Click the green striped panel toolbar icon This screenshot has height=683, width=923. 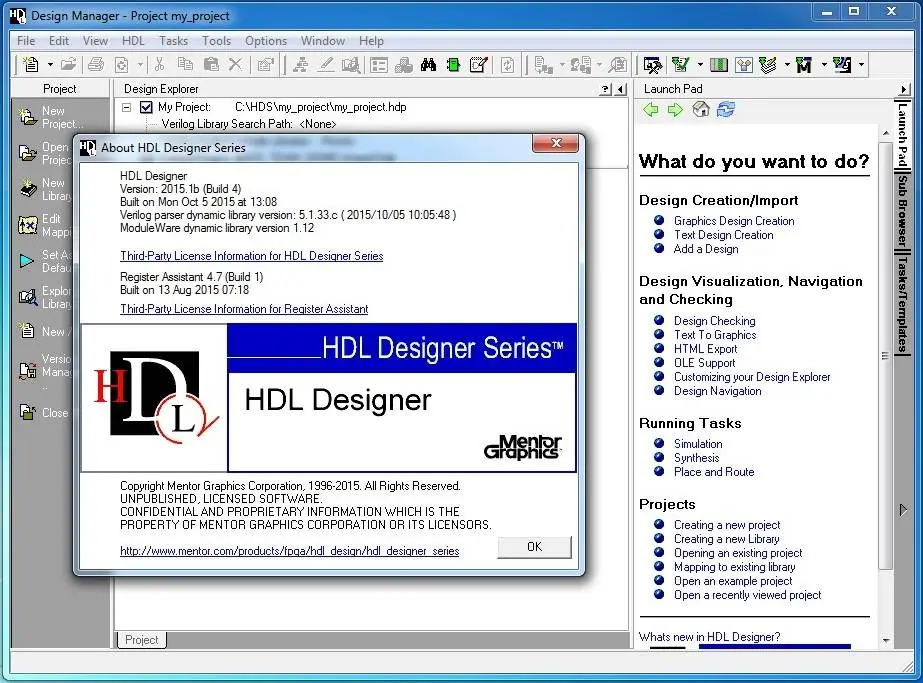tap(719, 64)
